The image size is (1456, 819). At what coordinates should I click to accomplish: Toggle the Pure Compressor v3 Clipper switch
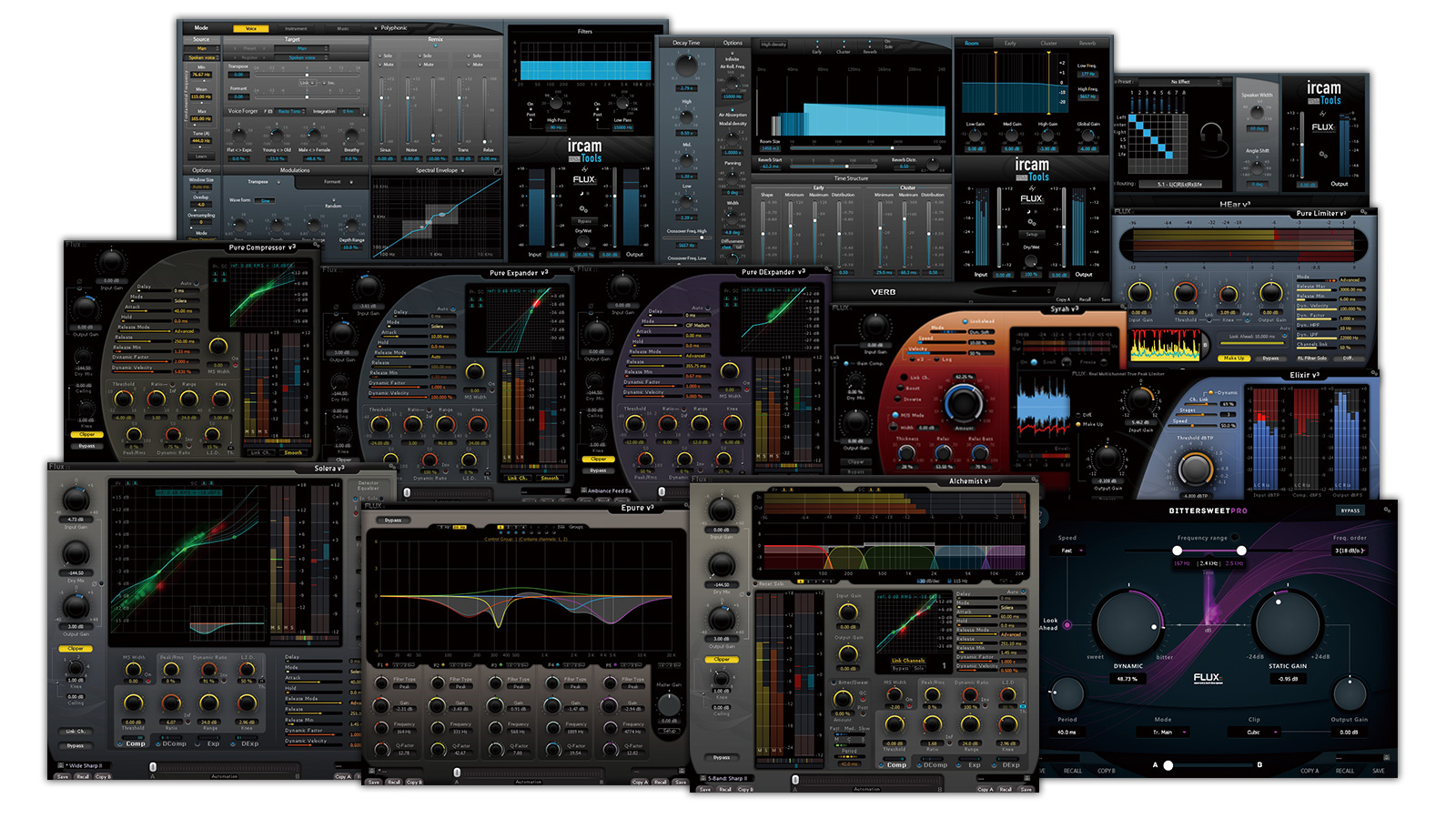(x=86, y=434)
